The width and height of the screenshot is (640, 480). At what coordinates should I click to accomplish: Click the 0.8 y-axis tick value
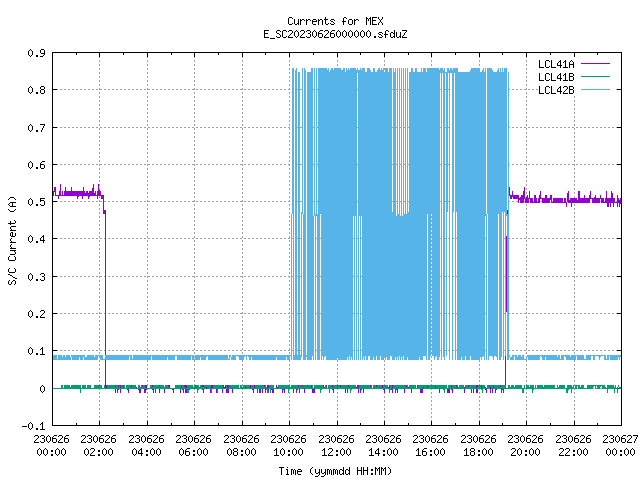pyautogui.click(x=36, y=90)
